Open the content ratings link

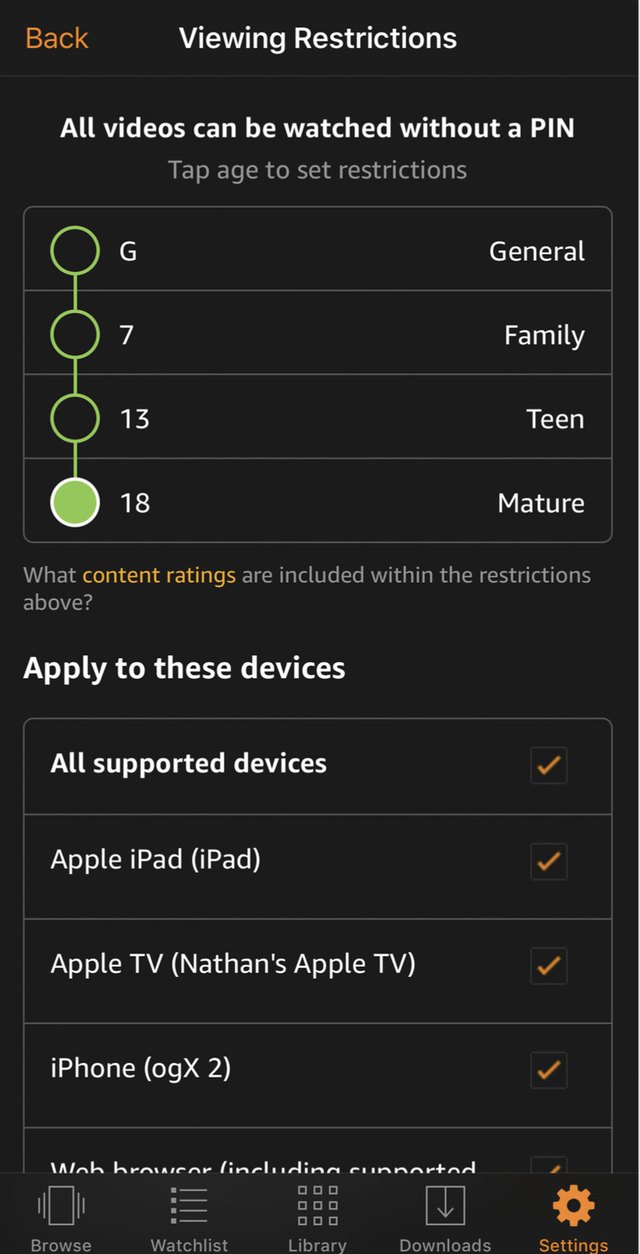tap(159, 575)
